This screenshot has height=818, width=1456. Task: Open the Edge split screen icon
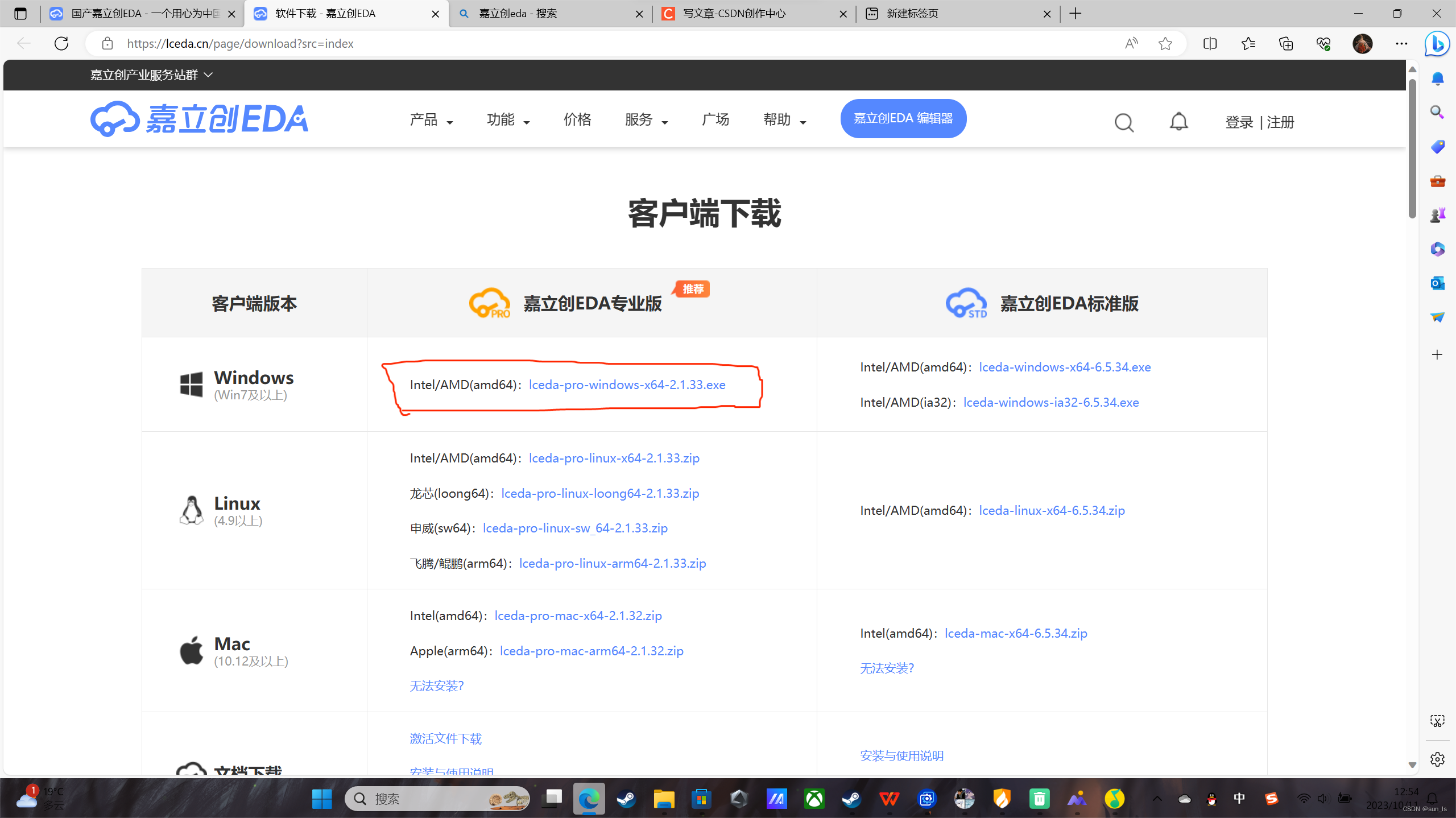[x=1210, y=43]
